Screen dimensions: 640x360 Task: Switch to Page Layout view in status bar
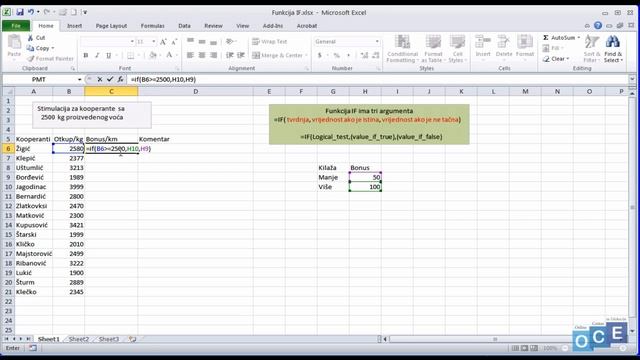click(x=524, y=348)
